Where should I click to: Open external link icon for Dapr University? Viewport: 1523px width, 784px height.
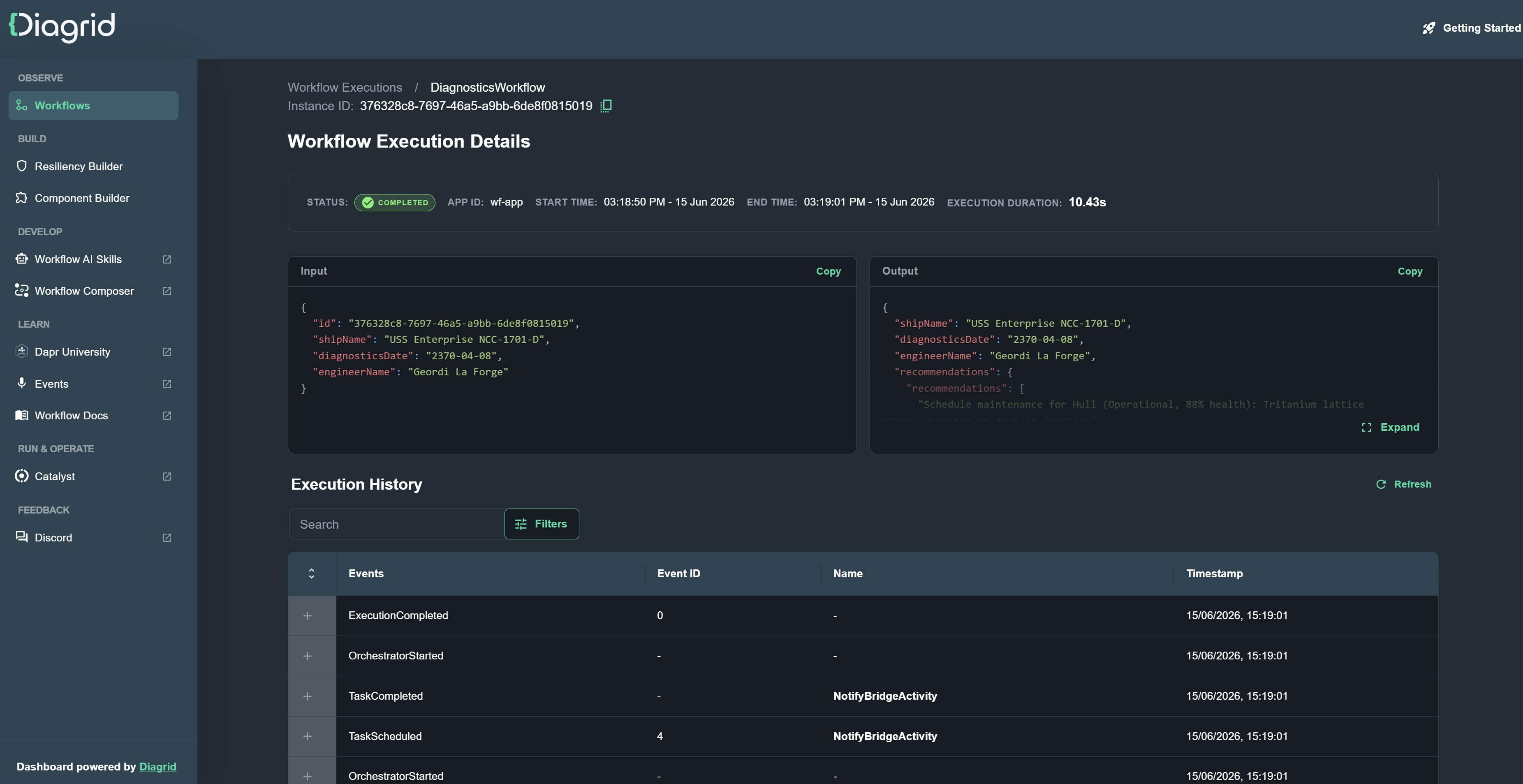pyautogui.click(x=167, y=352)
